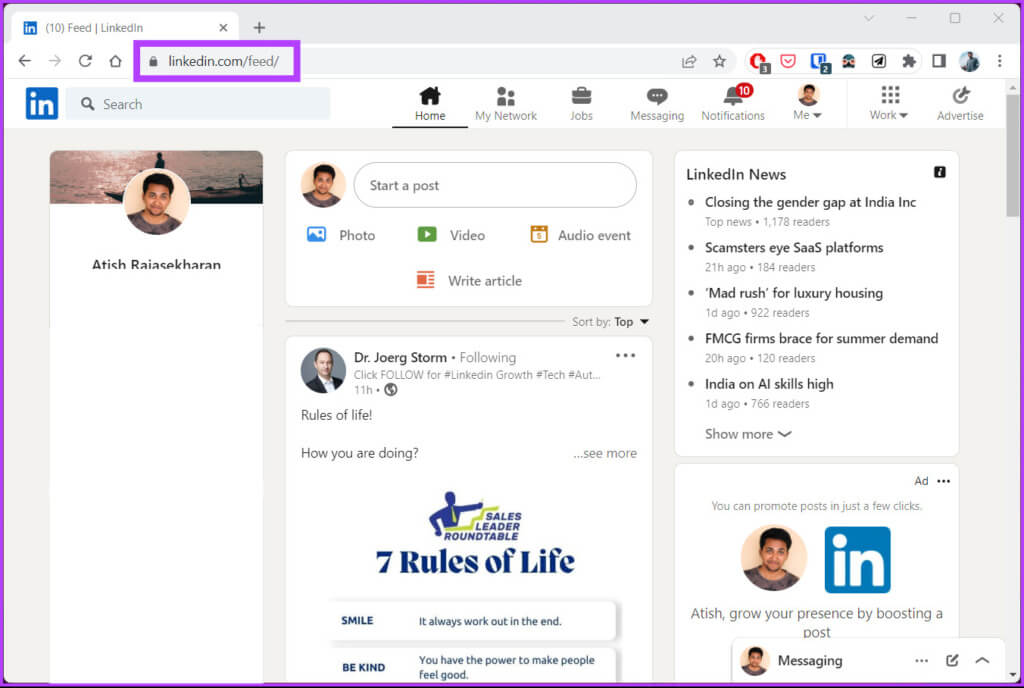1024x688 pixels.
Task: Expand Show more news
Action: [748, 434]
